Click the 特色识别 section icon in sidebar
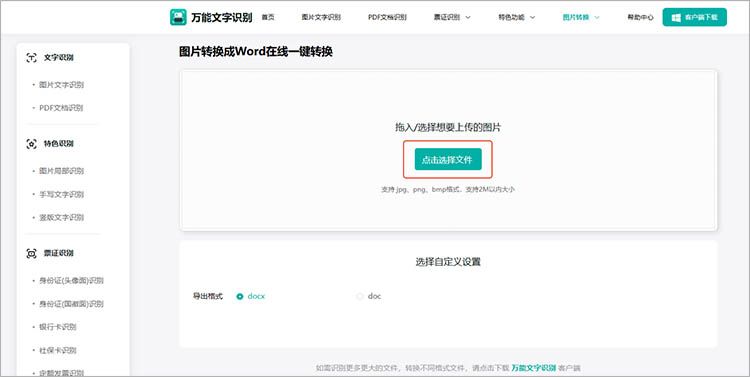The width and height of the screenshot is (750, 377). [32, 144]
